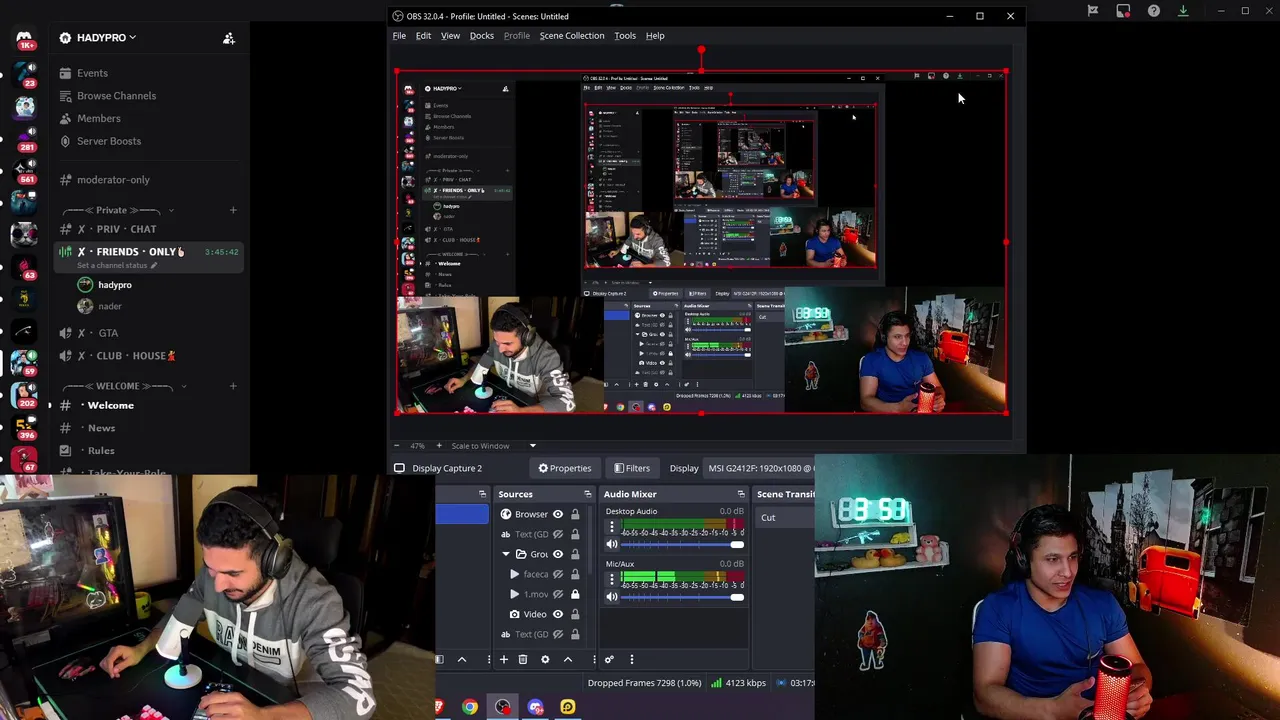Viewport: 1280px width, 720px height.
Task: Open Desktop Audio three-dot options
Action: click(x=612, y=527)
